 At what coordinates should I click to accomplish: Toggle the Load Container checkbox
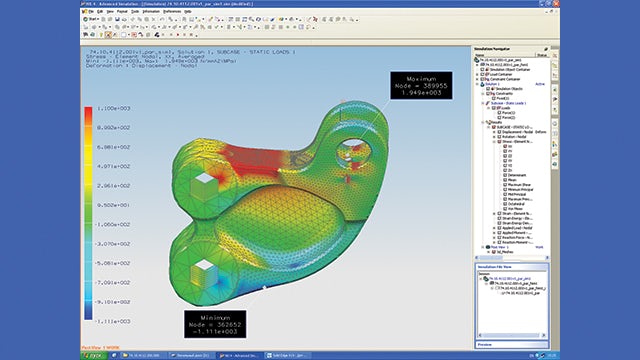pos(482,75)
